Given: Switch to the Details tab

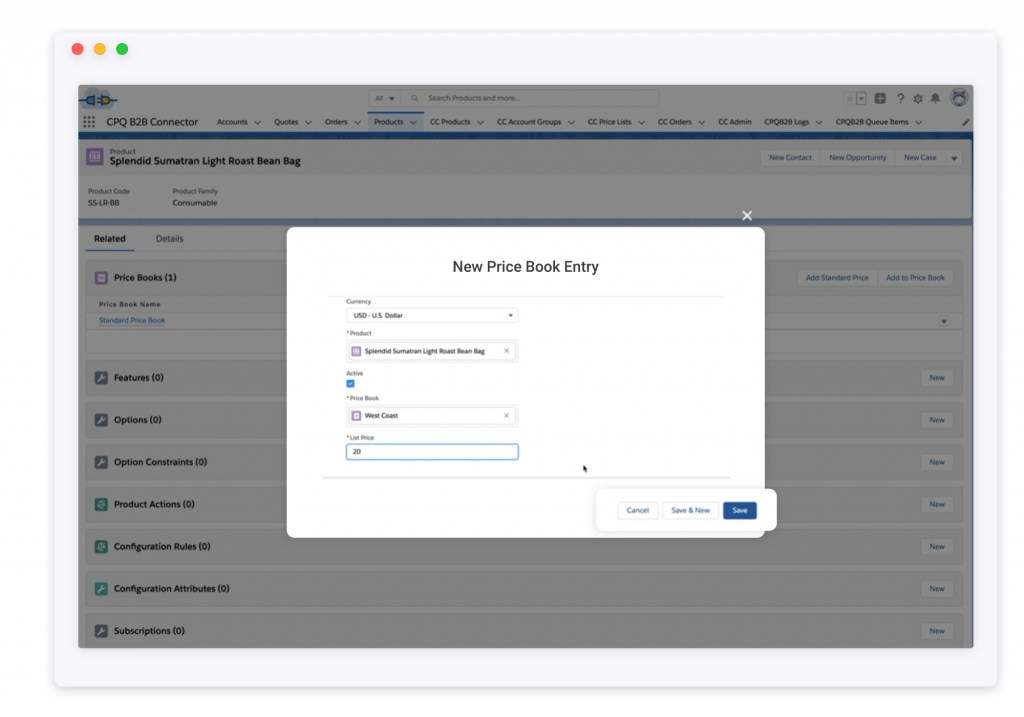Looking at the screenshot, I should [x=169, y=239].
